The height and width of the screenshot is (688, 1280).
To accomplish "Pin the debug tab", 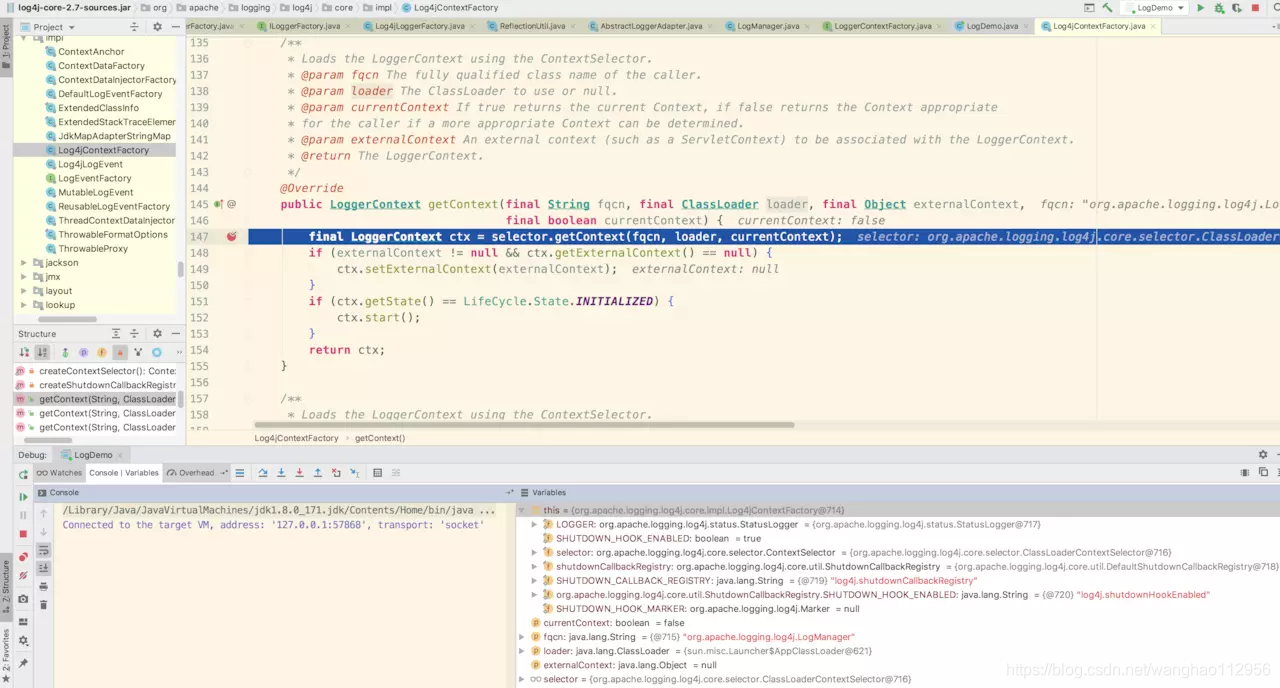I will [x=23, y=663].
